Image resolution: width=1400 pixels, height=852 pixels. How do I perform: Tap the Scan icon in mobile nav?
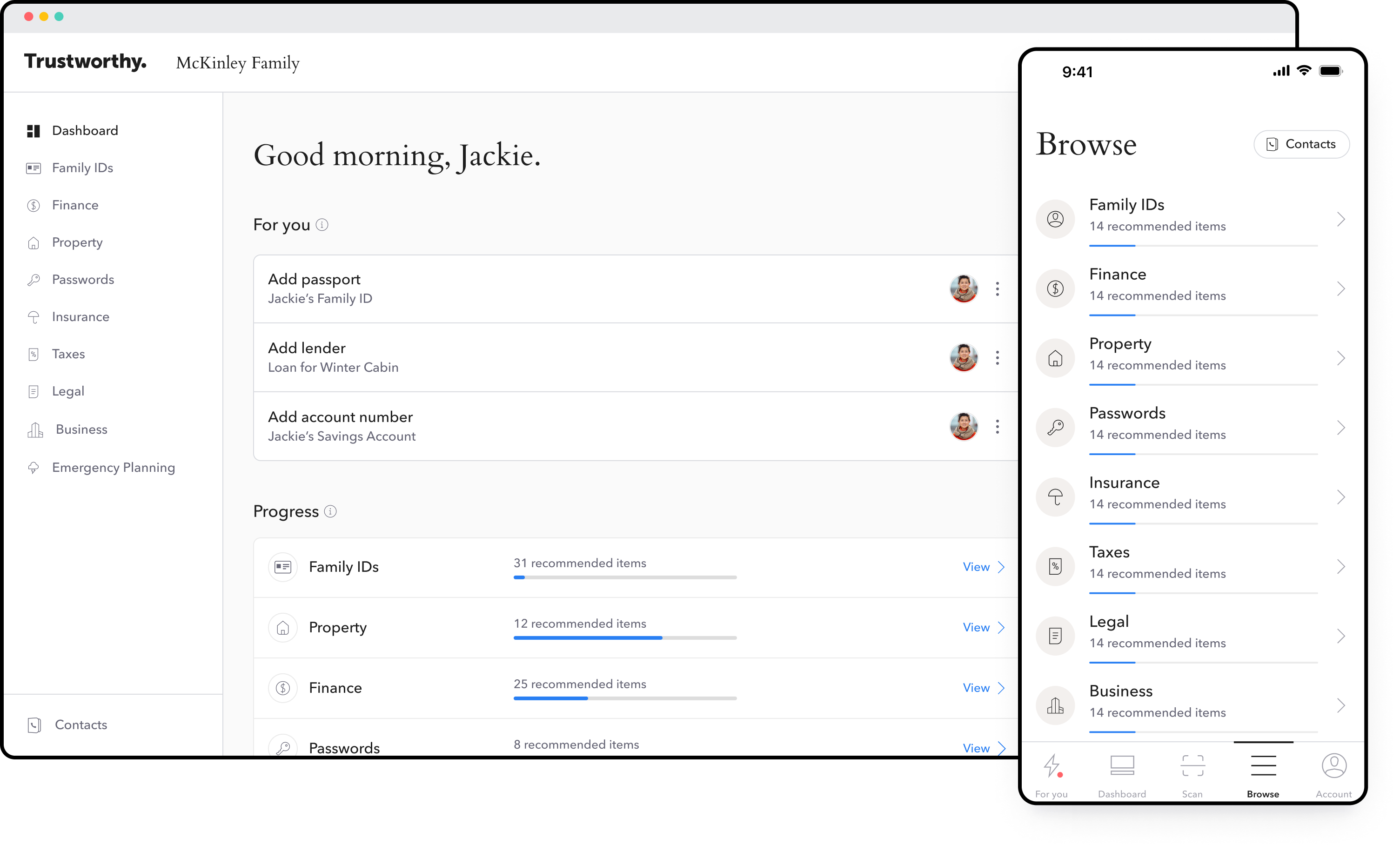pos(1192,765)
